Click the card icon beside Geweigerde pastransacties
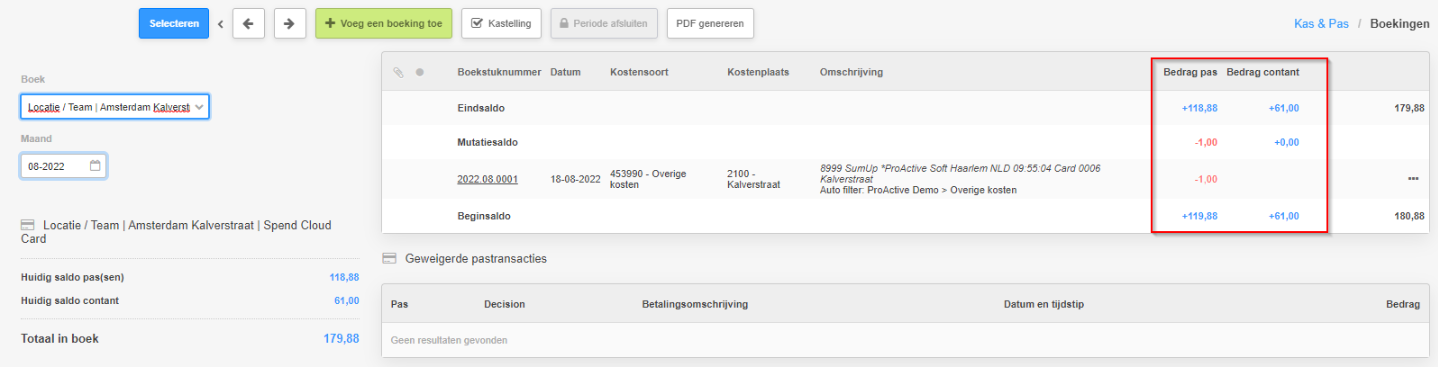 point(390,259)
